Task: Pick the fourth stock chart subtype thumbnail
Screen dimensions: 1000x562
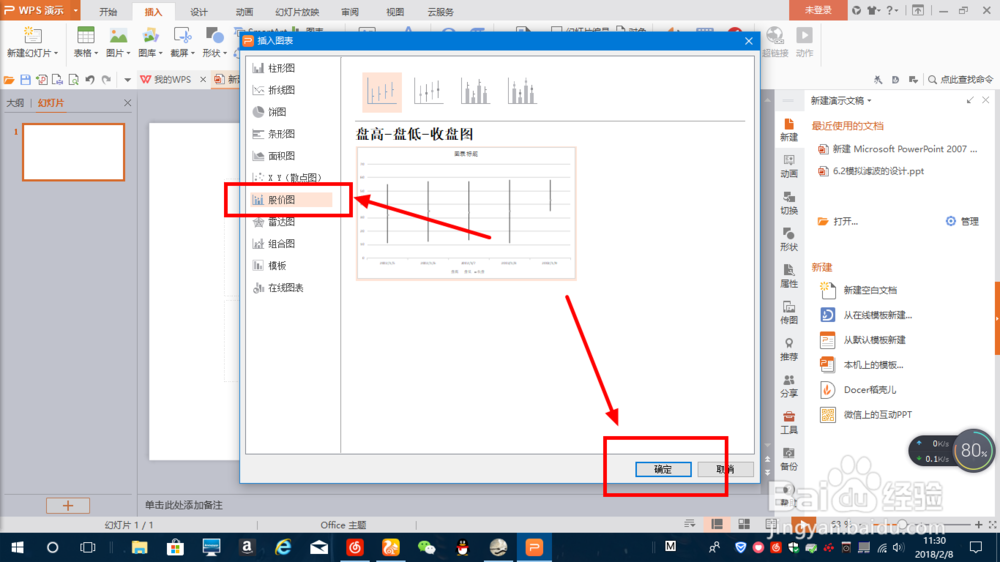Action: click(522, 92)
